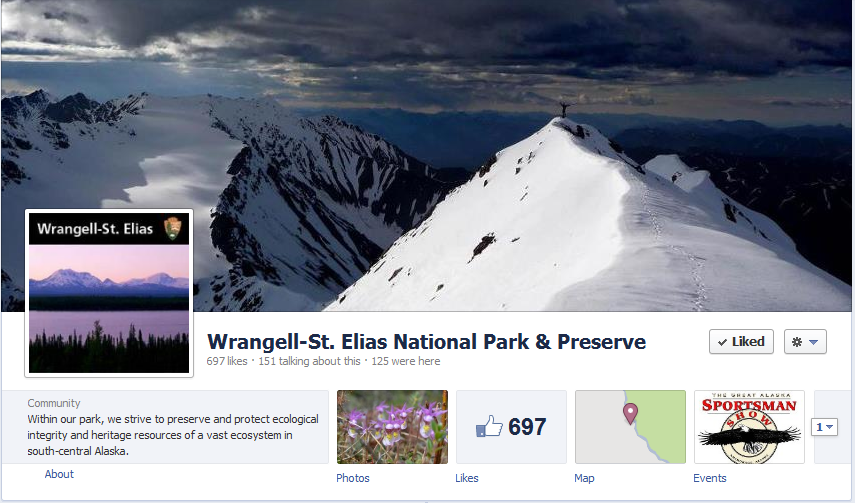Click the thumbs-up icon in Likes tile
Viewport: 855px width, 503px height.
coord(489,426)
